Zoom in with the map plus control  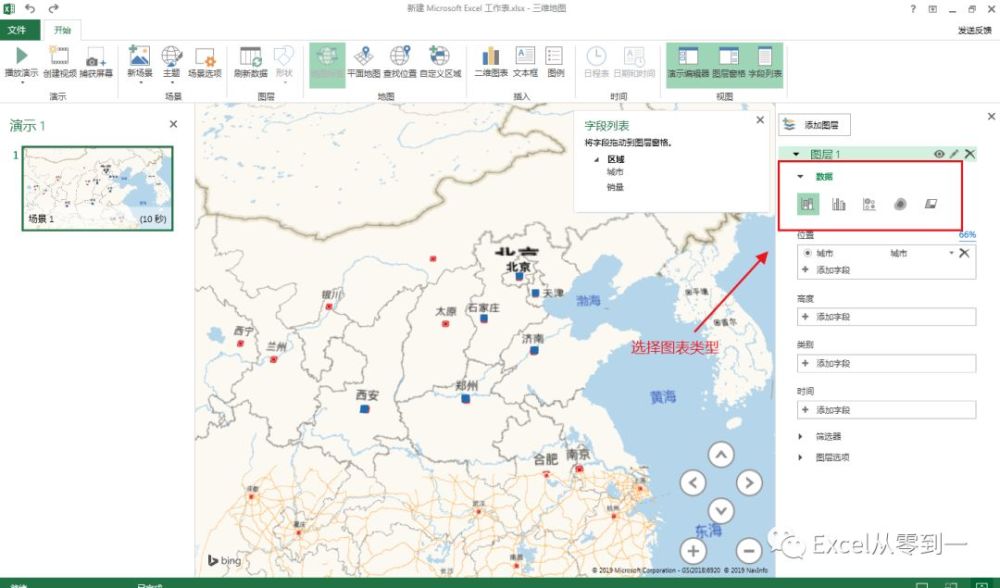click(x=693, y=551)
